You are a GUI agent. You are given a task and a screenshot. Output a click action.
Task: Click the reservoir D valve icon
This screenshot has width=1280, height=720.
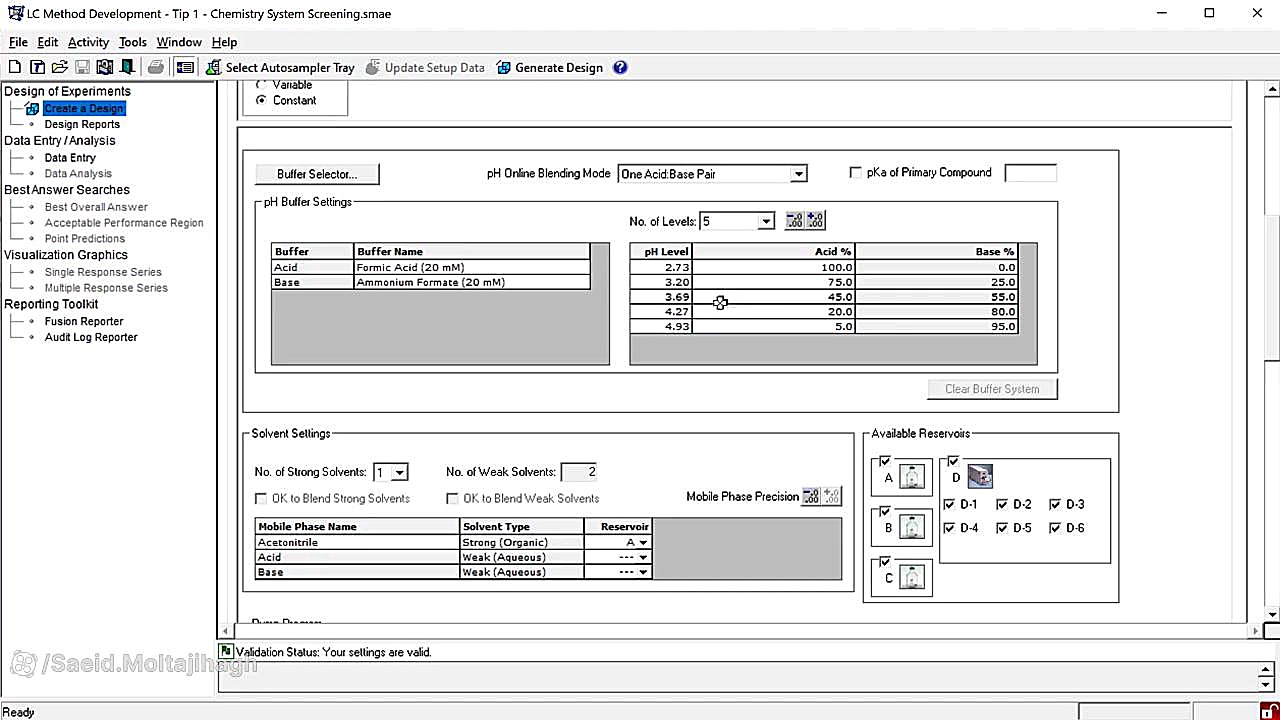click(x=980, y=478)
